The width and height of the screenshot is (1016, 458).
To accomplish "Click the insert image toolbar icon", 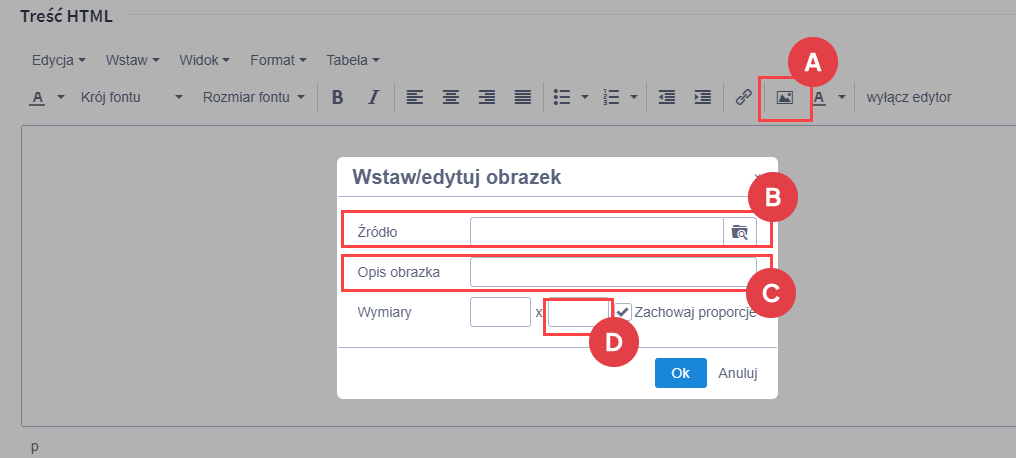I will click(785, 97).
